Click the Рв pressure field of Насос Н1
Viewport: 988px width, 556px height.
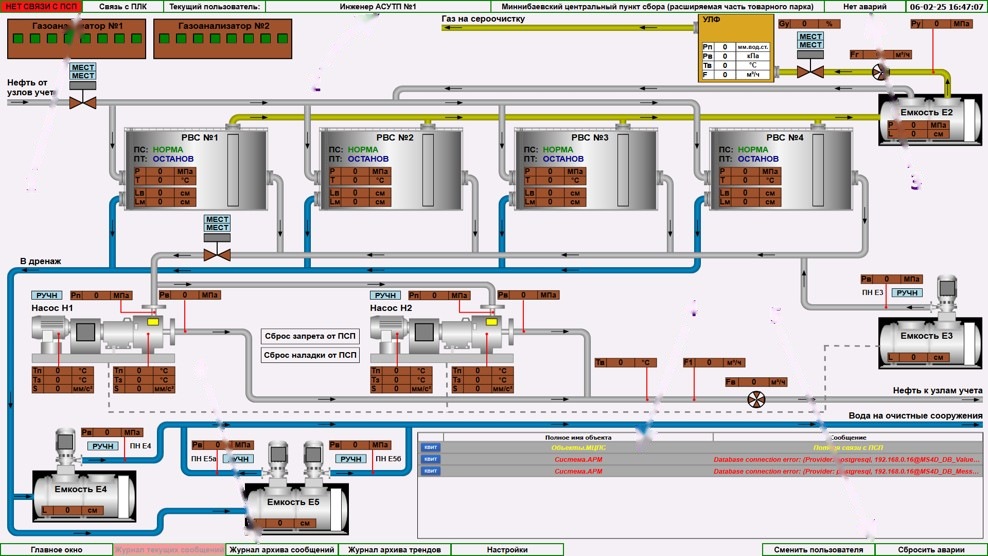(189, 294)
